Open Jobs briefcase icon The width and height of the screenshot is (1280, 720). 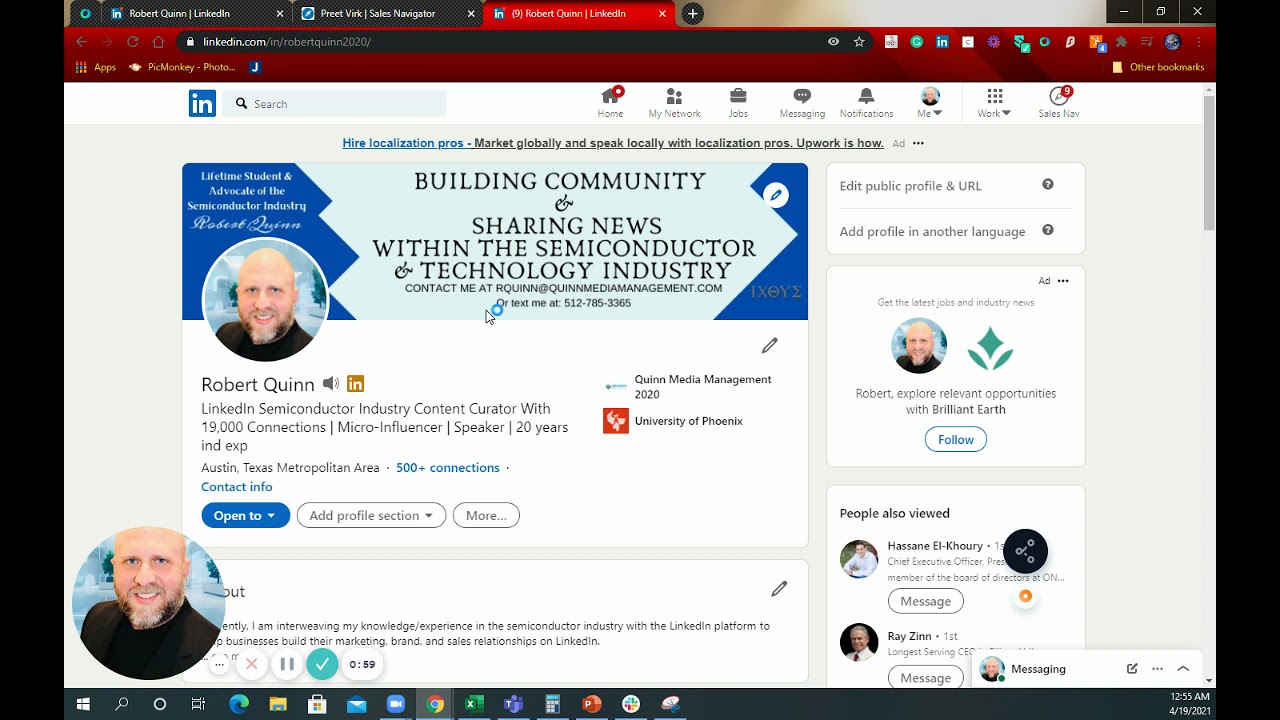pos(738,96)
